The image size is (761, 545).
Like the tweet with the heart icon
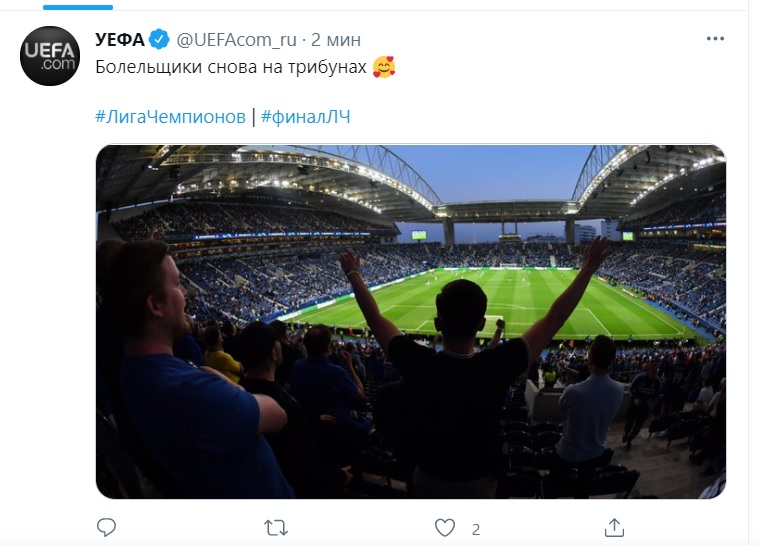pos(445,526)
